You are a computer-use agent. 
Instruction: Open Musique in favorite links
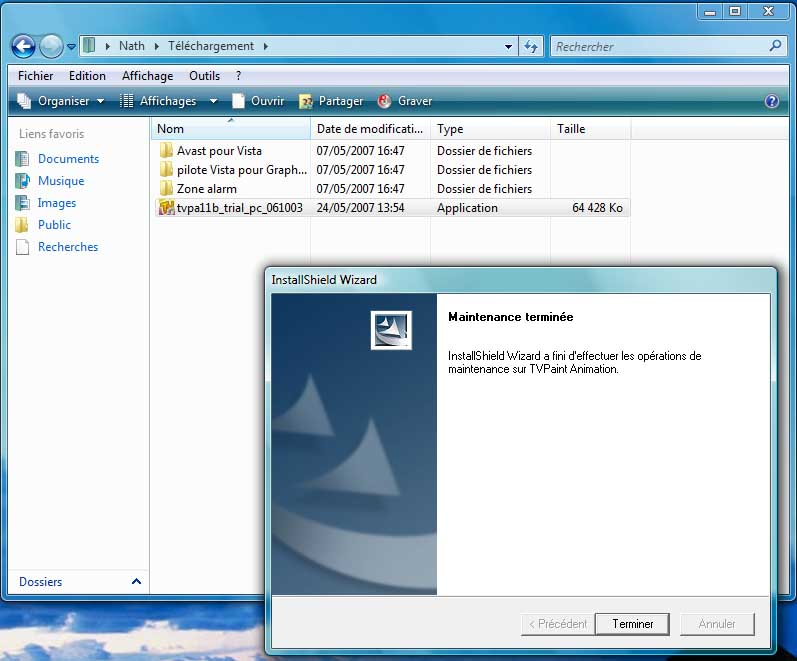[61, 181]
